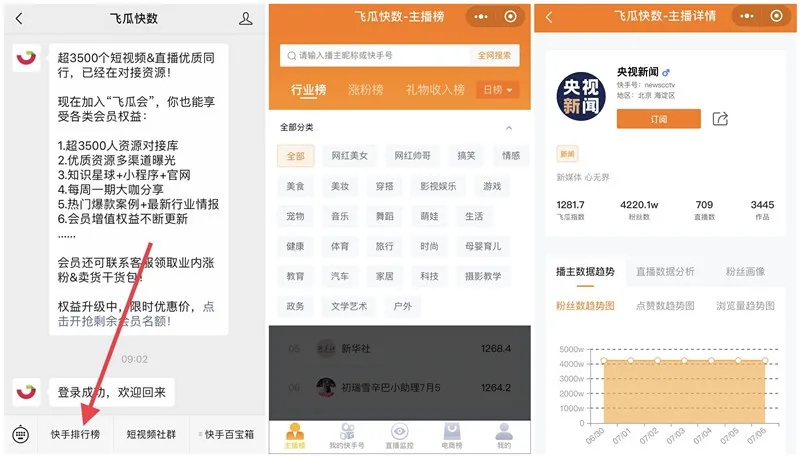Select the 播主数据趋势 tab
The width and height of the screenshot is (800, 457).
(x=585, y=272)
